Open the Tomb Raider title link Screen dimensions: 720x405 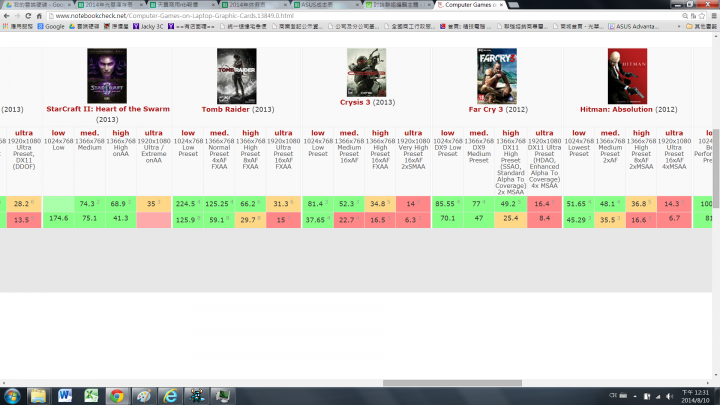click(x=225, y=109)
